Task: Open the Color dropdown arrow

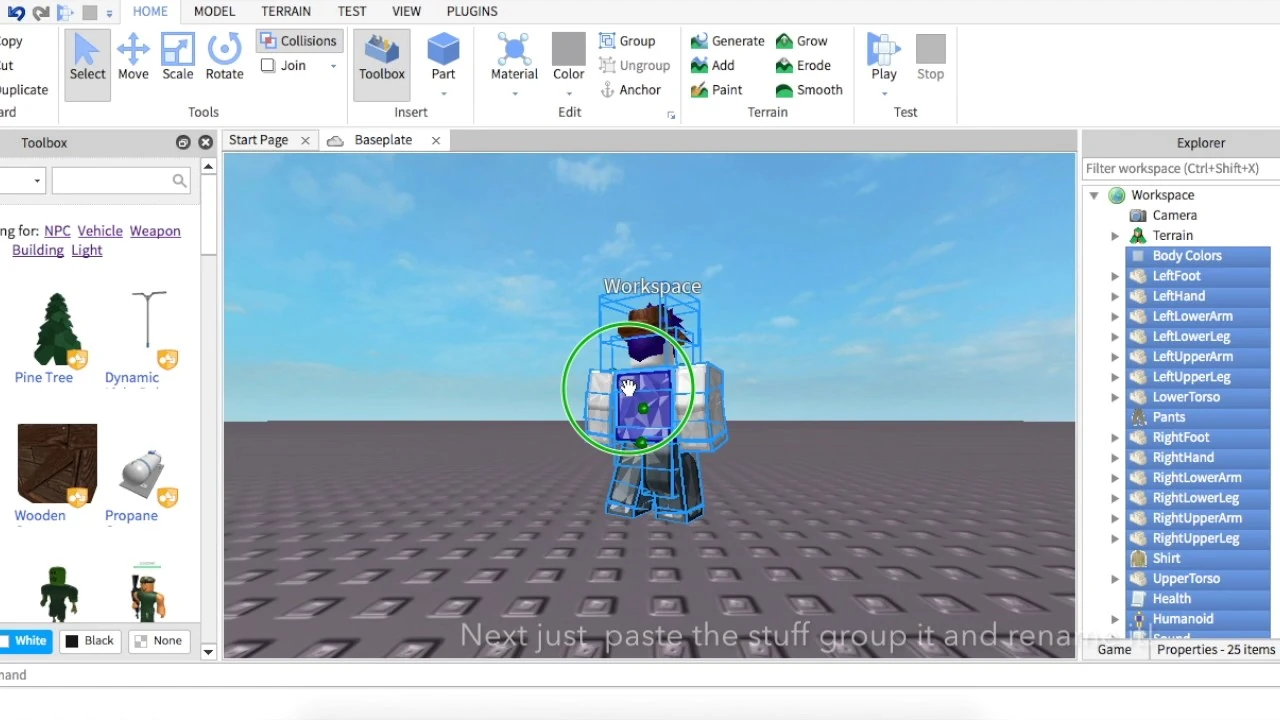Action: [568, 94]
